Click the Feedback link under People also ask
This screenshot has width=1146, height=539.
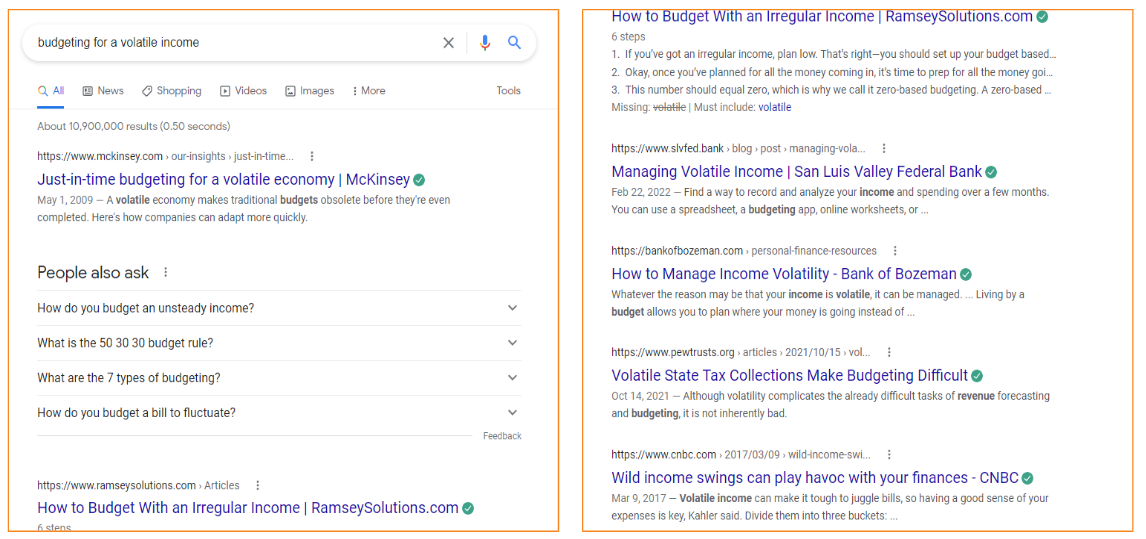(x=502, y=436)
